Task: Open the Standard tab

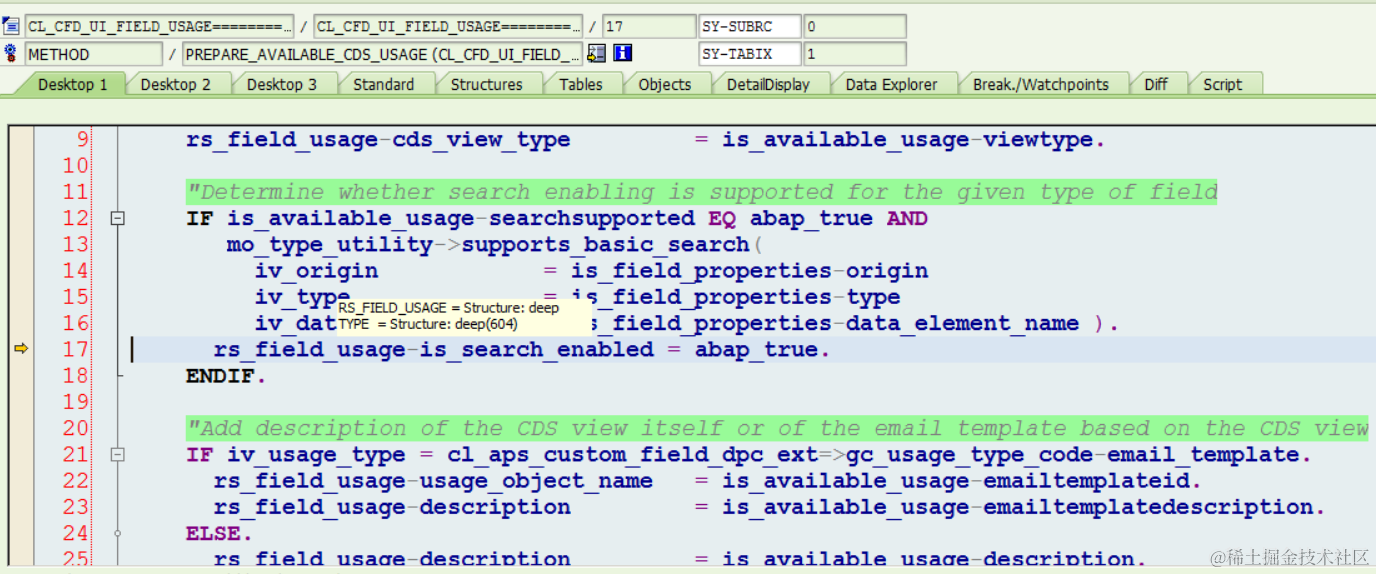Action: coord(384,84)
